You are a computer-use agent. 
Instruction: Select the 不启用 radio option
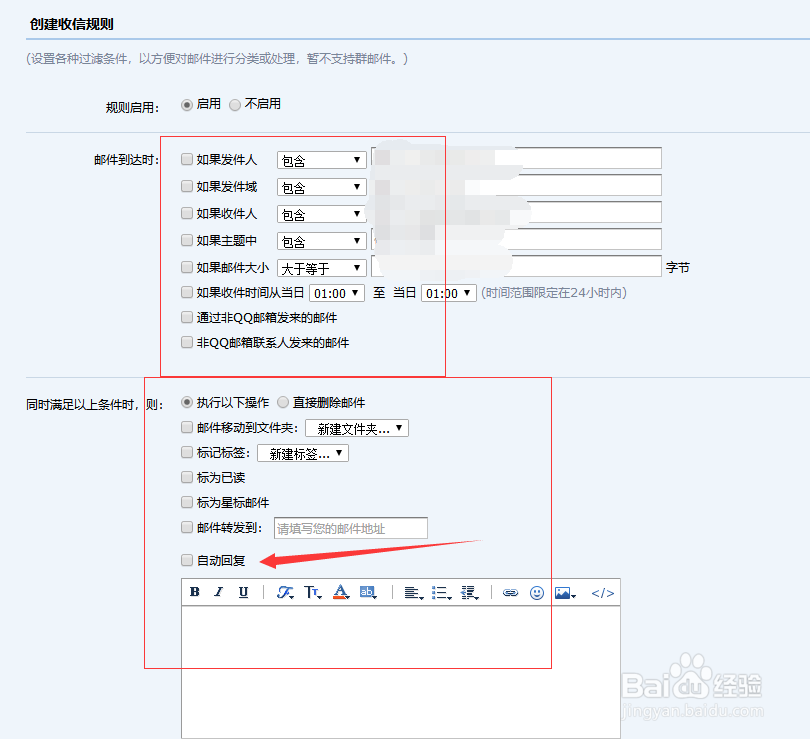tap(235, 103)
